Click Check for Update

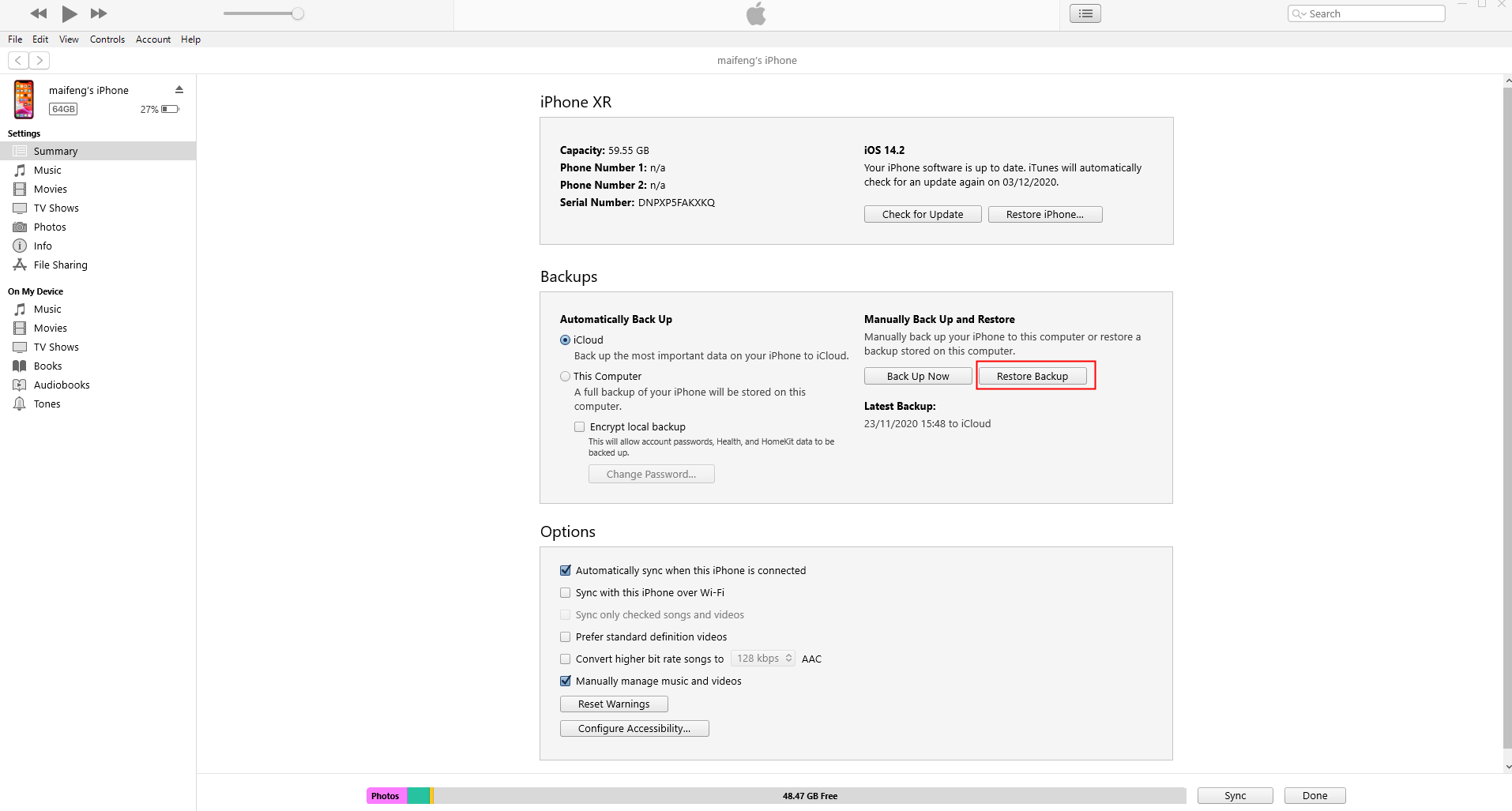coord(922,215)
